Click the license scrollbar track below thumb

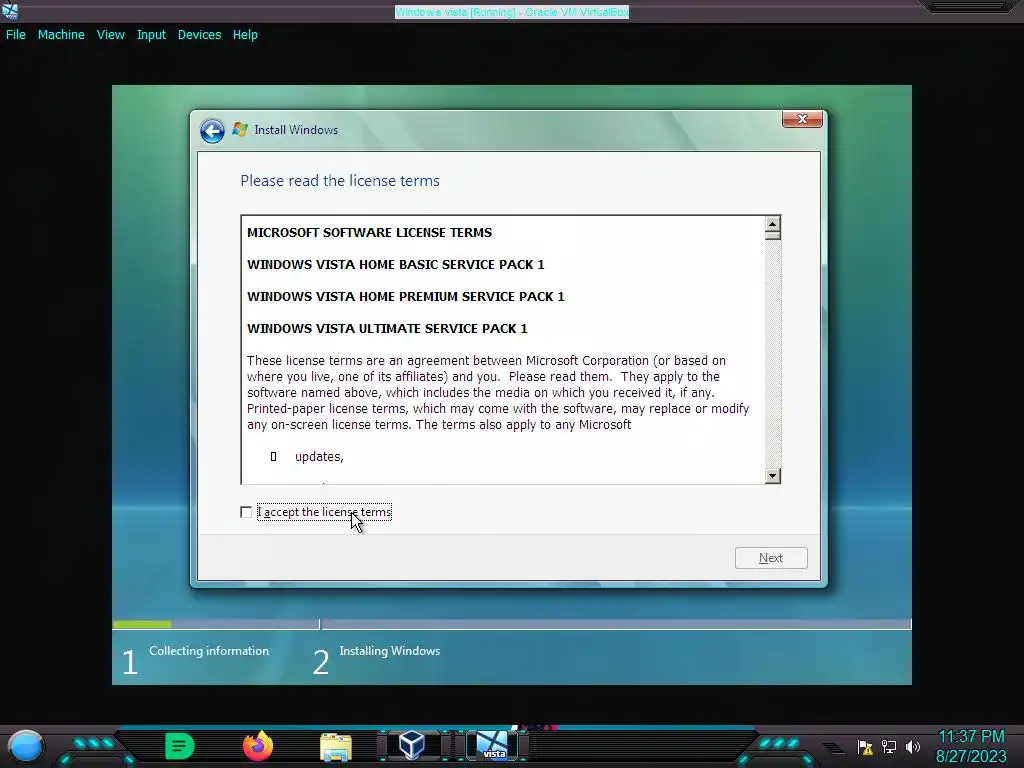click(773, 354)
